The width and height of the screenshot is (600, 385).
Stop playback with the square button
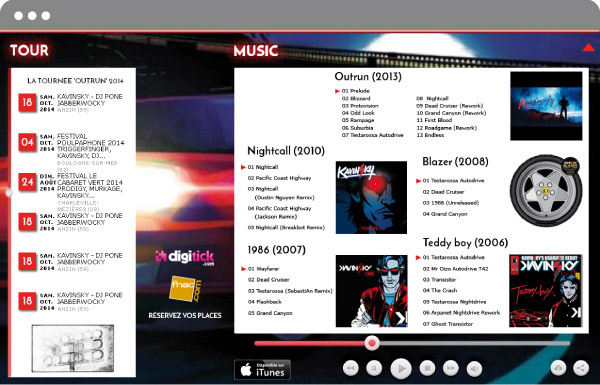[427, 368]
